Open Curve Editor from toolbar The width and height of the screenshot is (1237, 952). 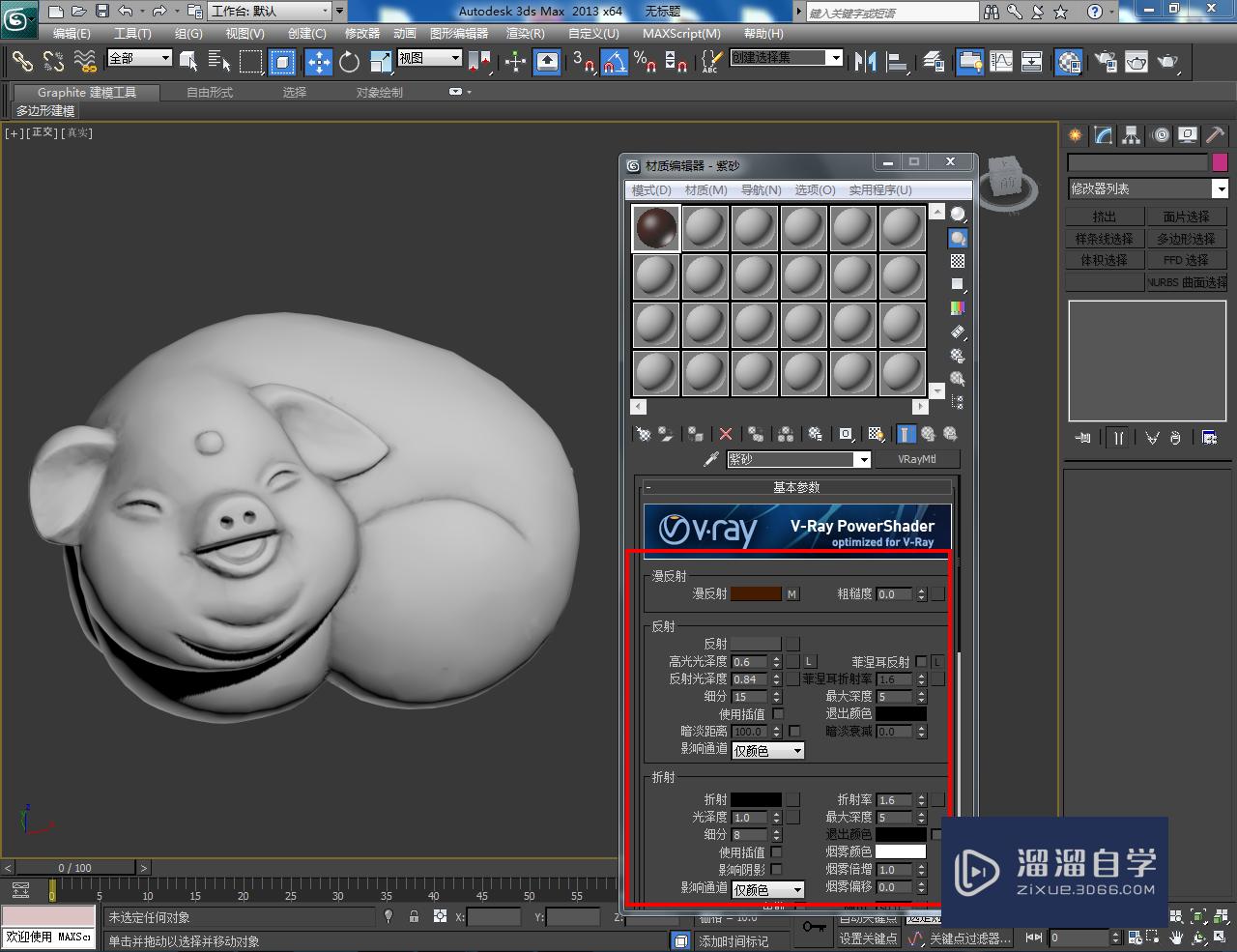point(1001,62)
